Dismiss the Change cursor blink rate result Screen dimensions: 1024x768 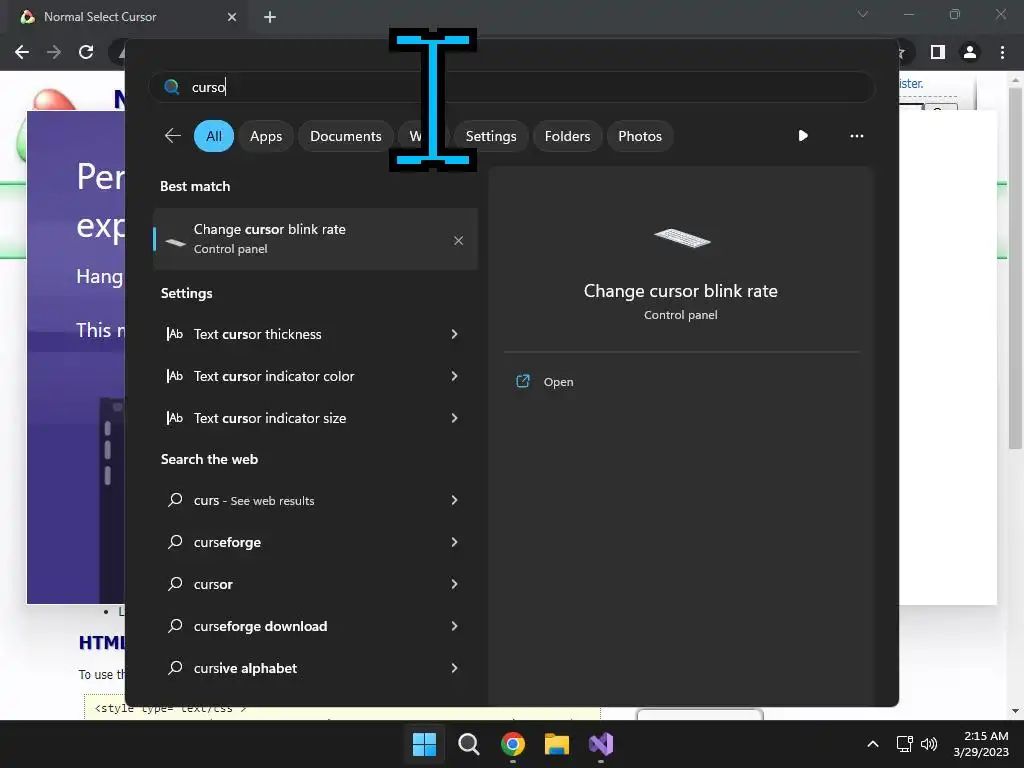[458, 240]
